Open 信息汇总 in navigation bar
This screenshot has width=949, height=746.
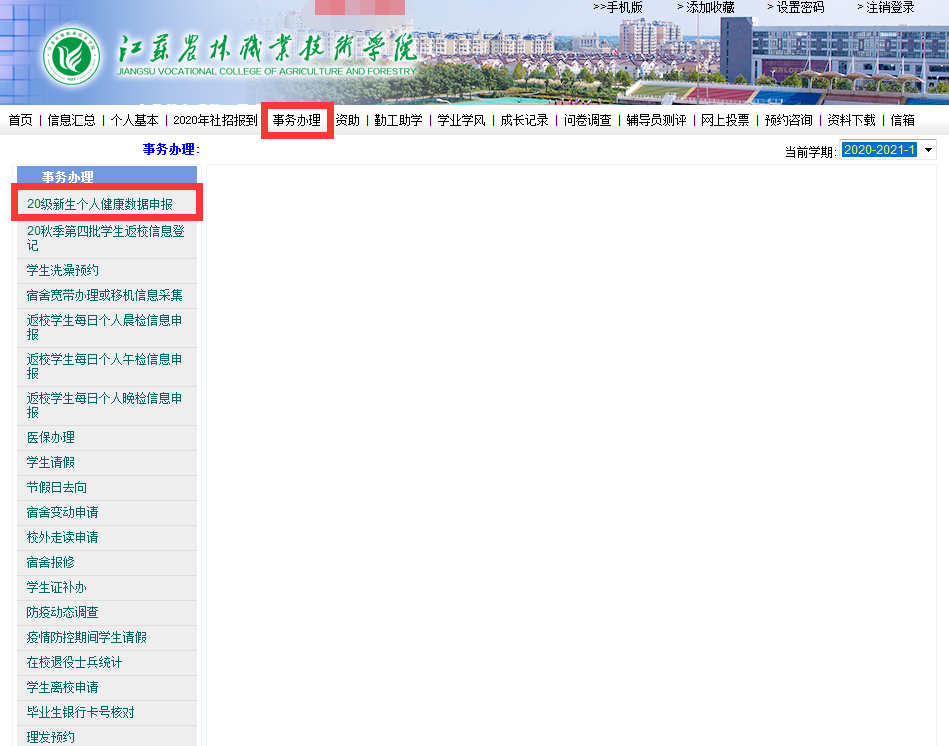pyautogui.click(x=72, y=120)
